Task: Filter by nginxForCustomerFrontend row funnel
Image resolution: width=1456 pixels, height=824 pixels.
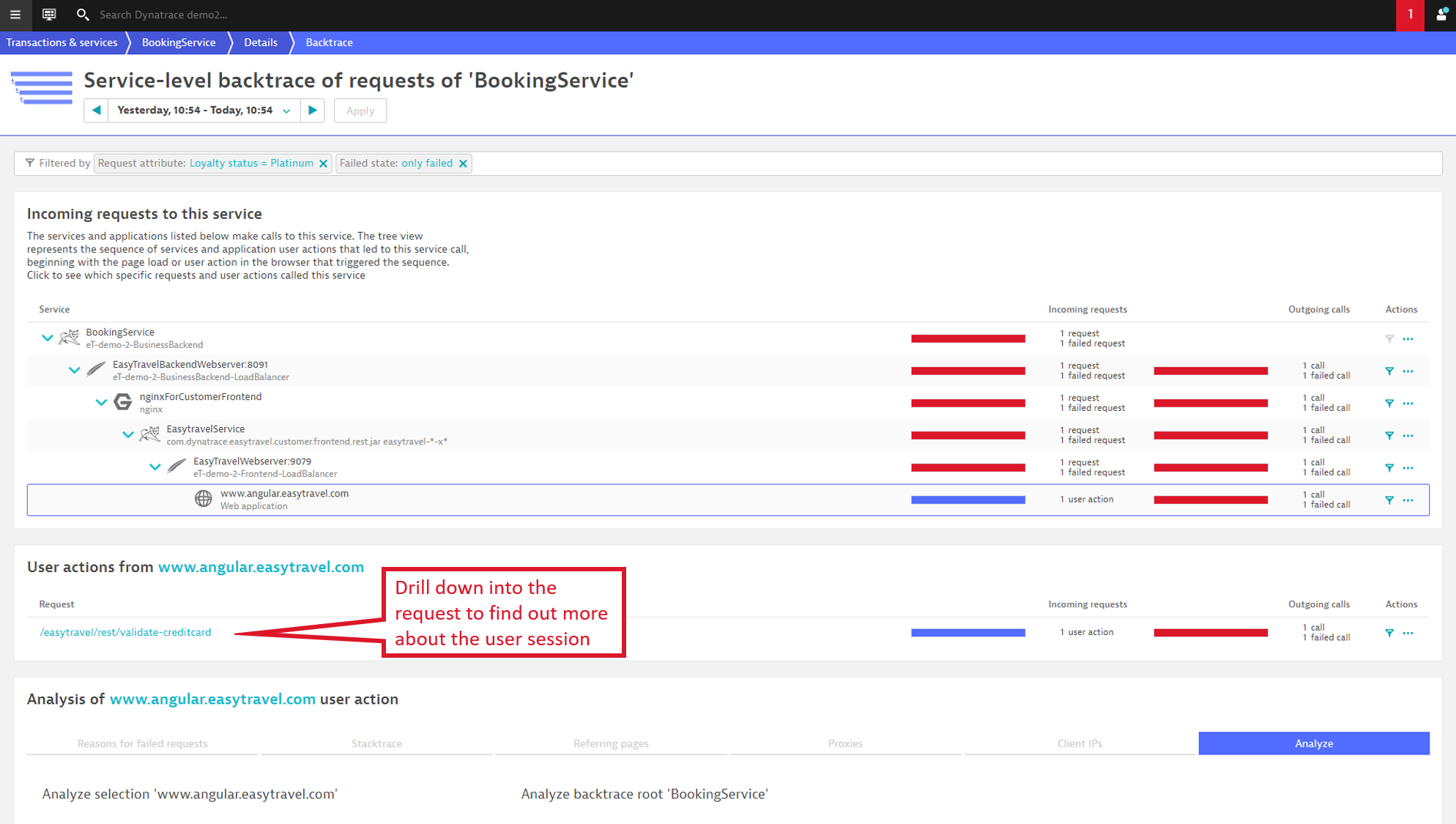Action: click(1389, 403)
